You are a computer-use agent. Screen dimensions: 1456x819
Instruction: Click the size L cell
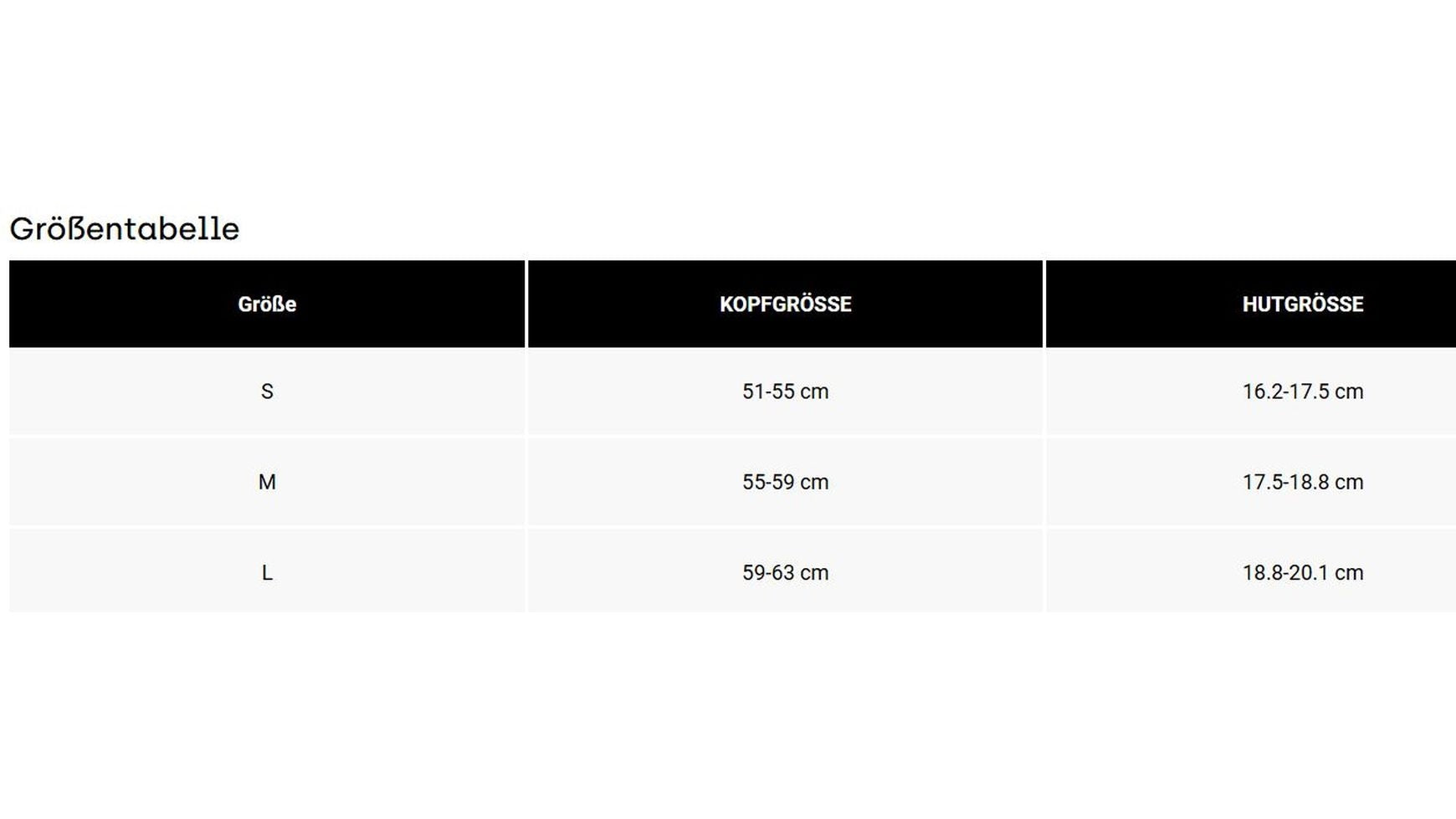(267, 573)
